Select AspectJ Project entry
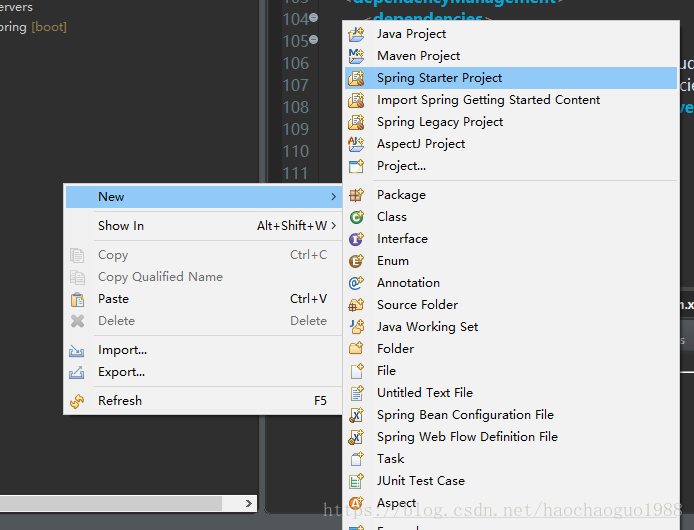 pyautogui.click(x=511, y=144)
